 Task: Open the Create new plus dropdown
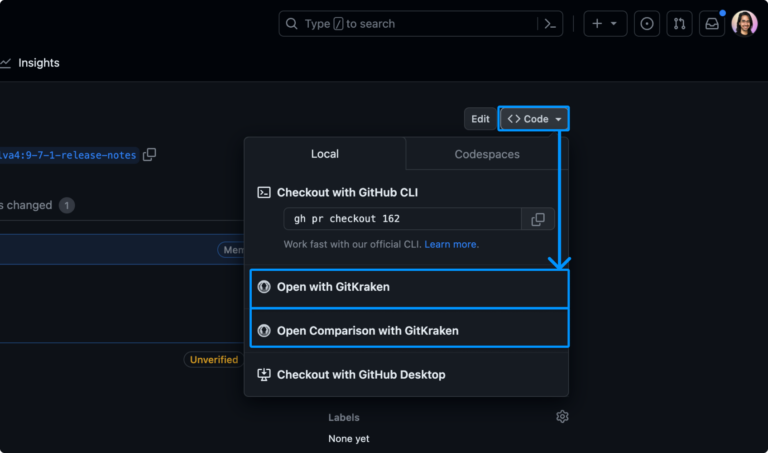(x=605, y=24)
